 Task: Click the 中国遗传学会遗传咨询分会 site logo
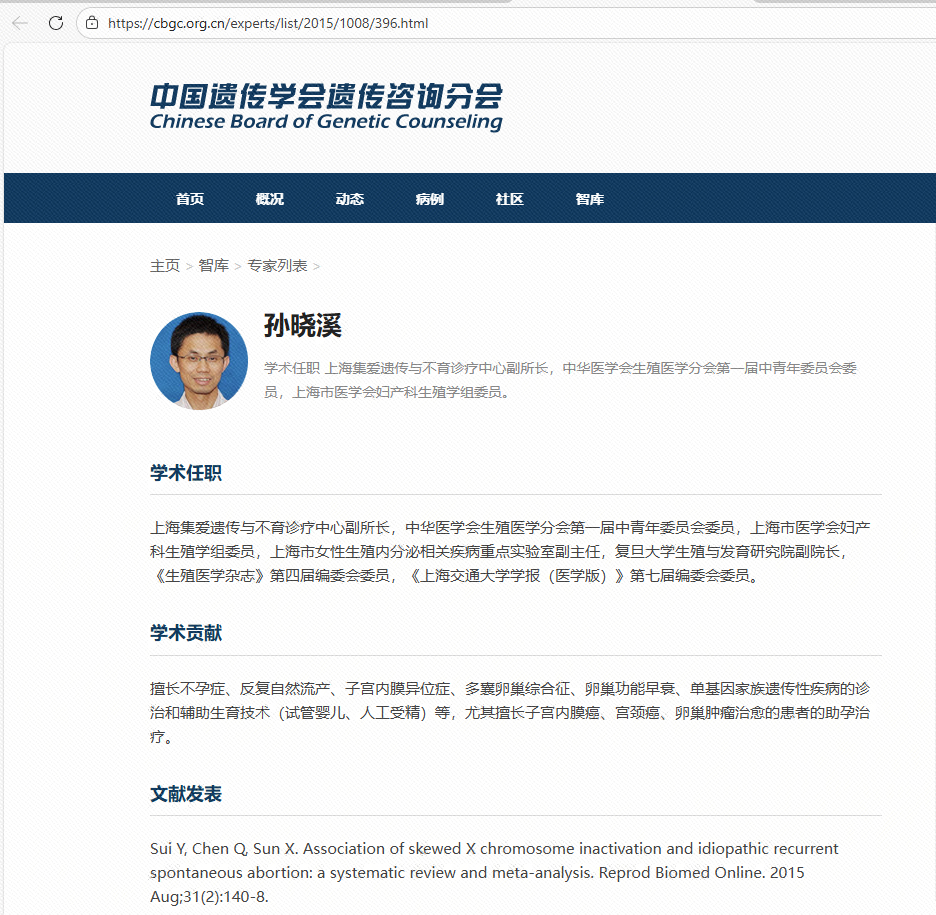coord(326,107)
